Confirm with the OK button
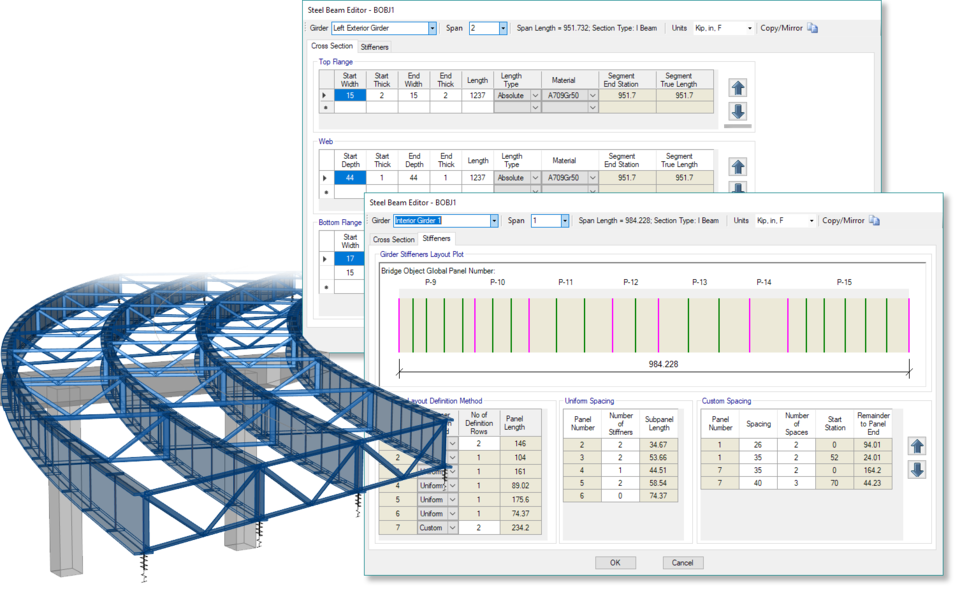This screenshot has height=589, width=960. tap(615, 563)
